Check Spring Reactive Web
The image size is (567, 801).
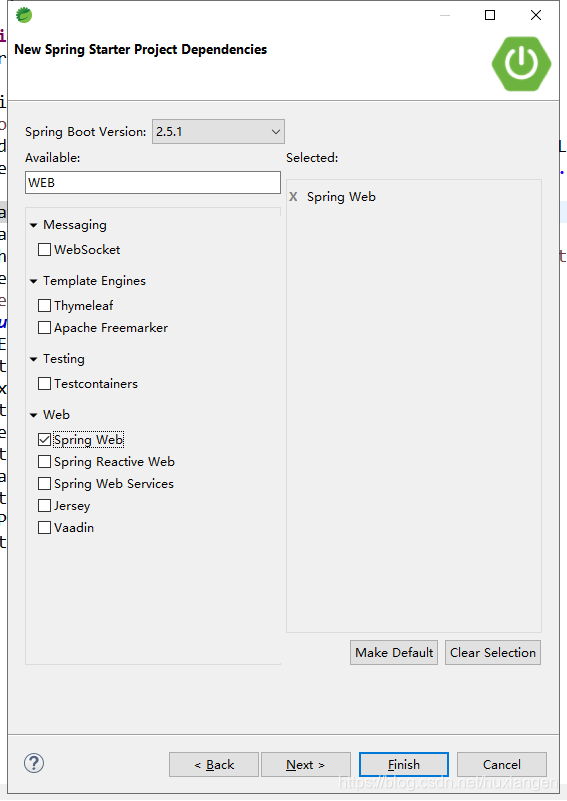[44, 462]
